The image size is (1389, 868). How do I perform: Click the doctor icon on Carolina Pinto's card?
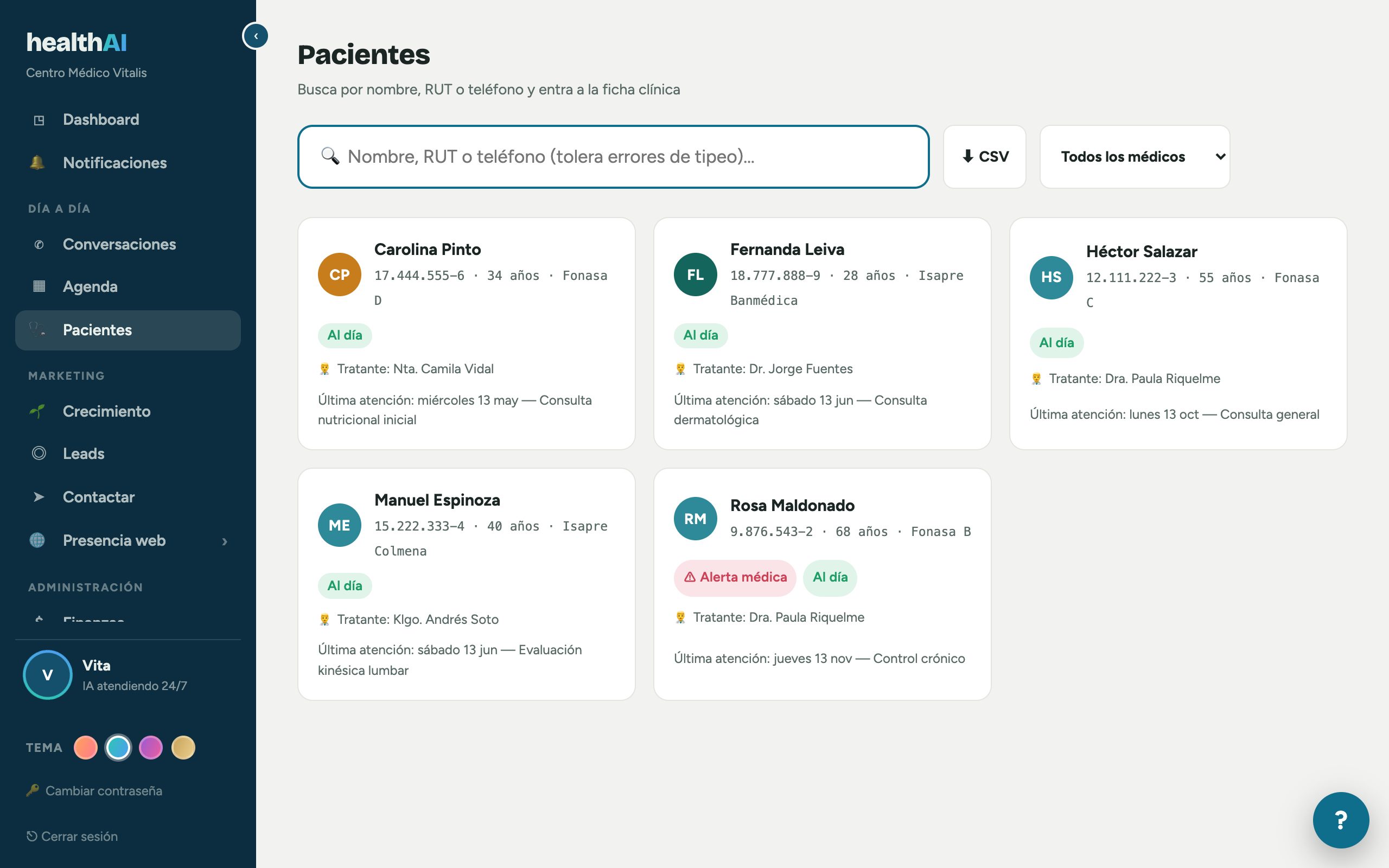324,369
